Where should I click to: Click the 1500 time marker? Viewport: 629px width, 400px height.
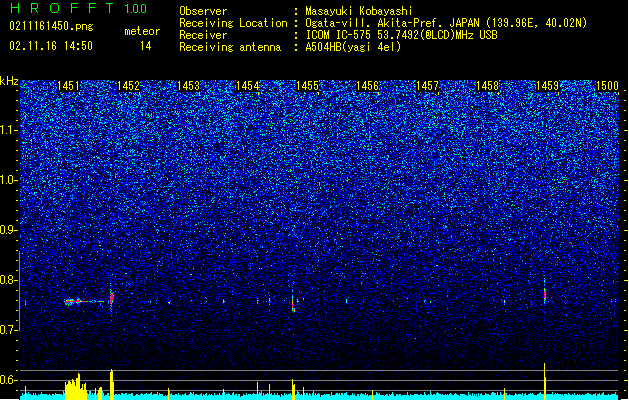coord(607,86)
